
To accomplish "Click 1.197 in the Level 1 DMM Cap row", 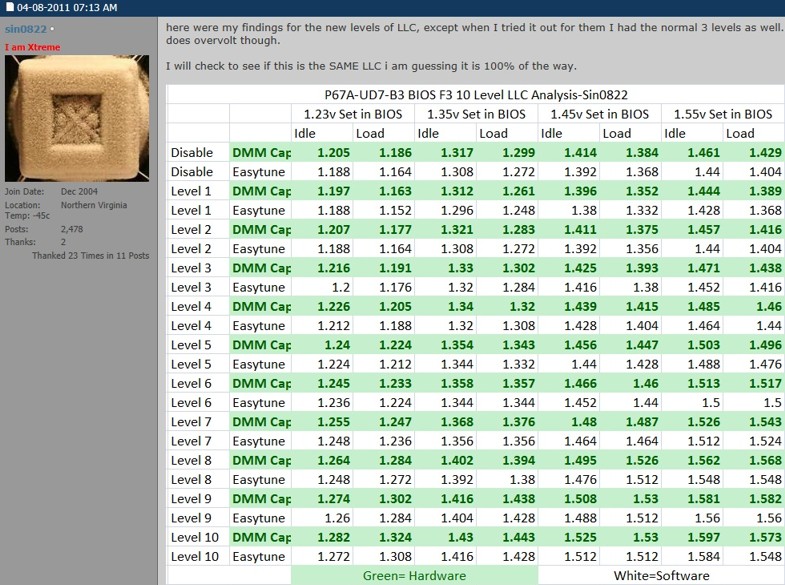I will [333, 191].
